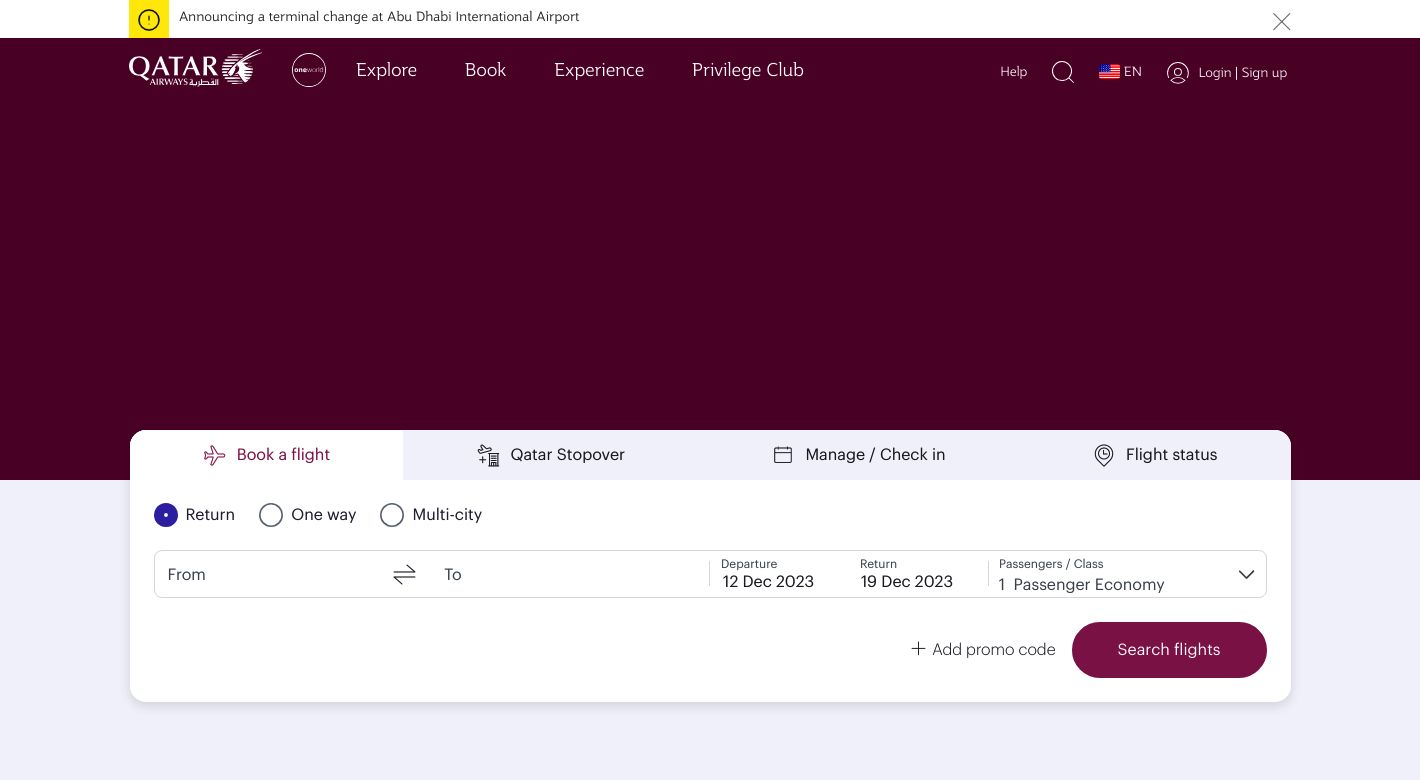Click the From airport input field
This screenshot has width=1420, height=780.
pos(272,574)
